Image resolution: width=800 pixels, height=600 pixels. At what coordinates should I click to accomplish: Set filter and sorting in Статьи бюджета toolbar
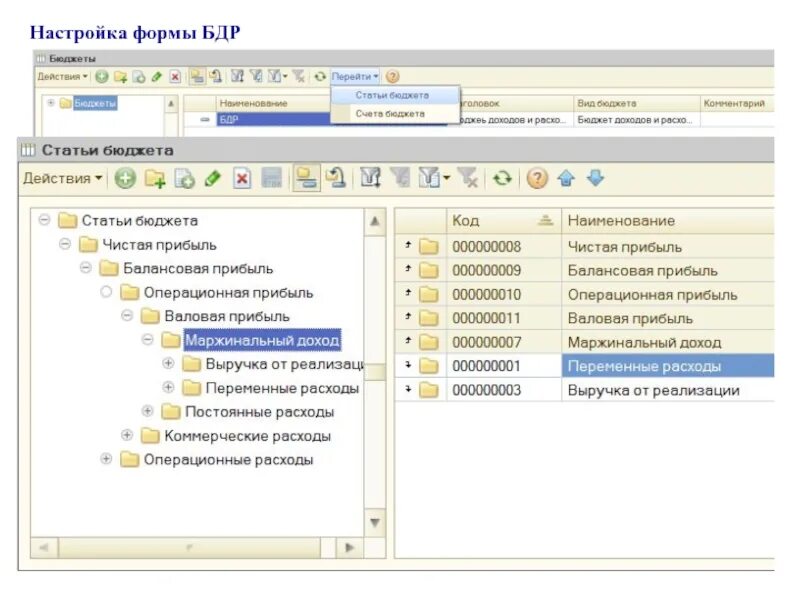coord(370,178)
